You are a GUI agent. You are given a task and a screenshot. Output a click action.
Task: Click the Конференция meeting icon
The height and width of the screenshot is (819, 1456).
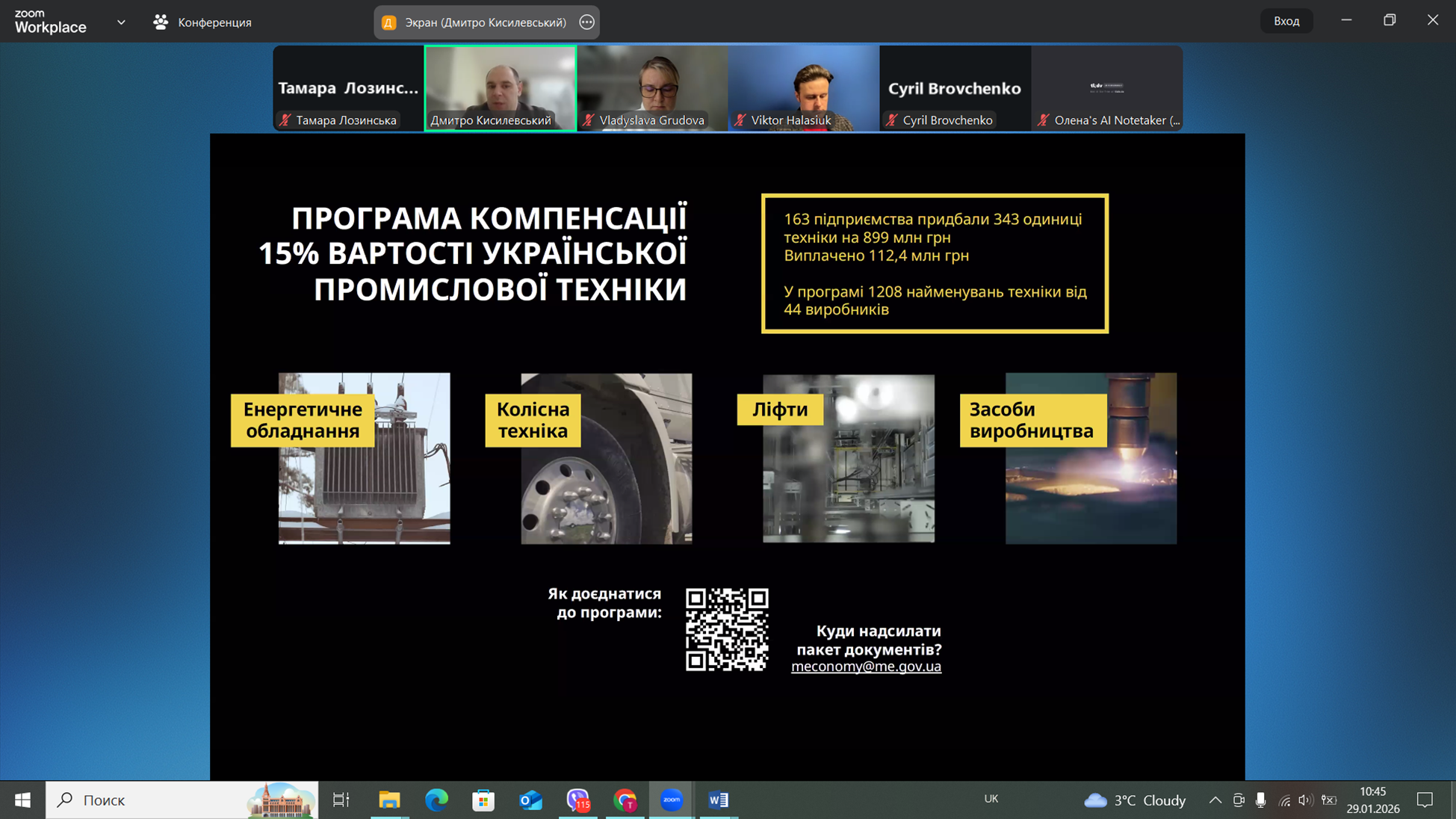pos(161,22)
